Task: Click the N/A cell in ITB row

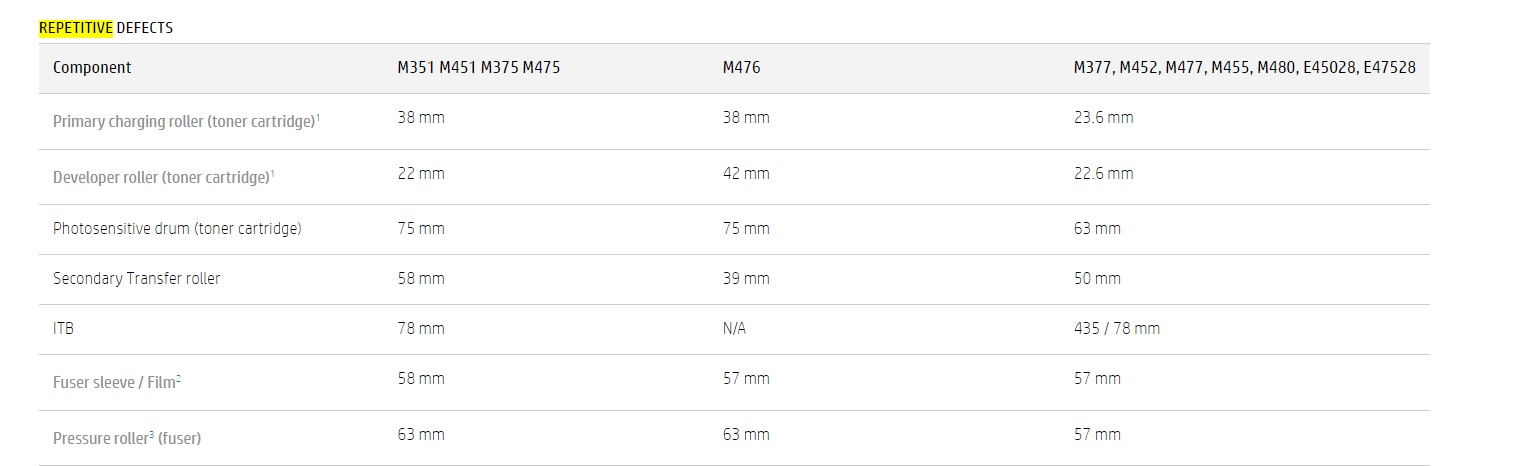Action: tap(734, 328)
